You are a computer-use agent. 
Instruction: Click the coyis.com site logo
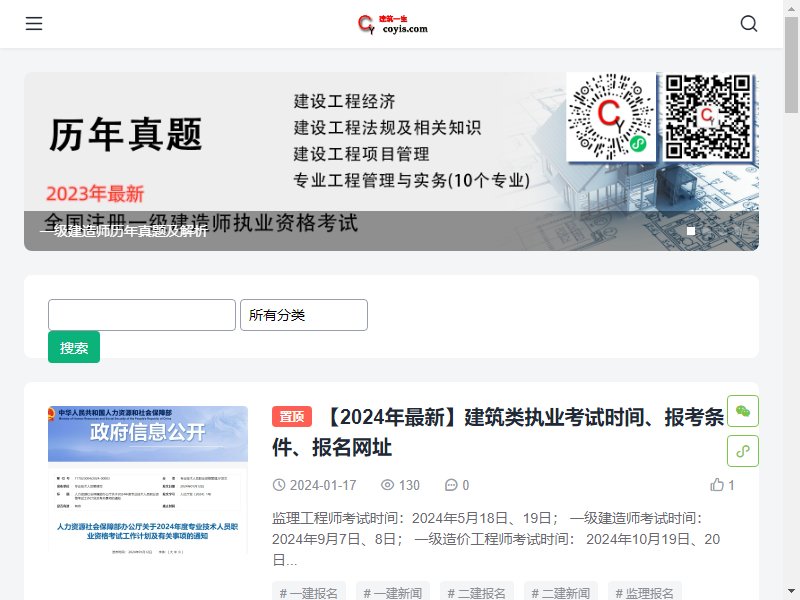393,24
